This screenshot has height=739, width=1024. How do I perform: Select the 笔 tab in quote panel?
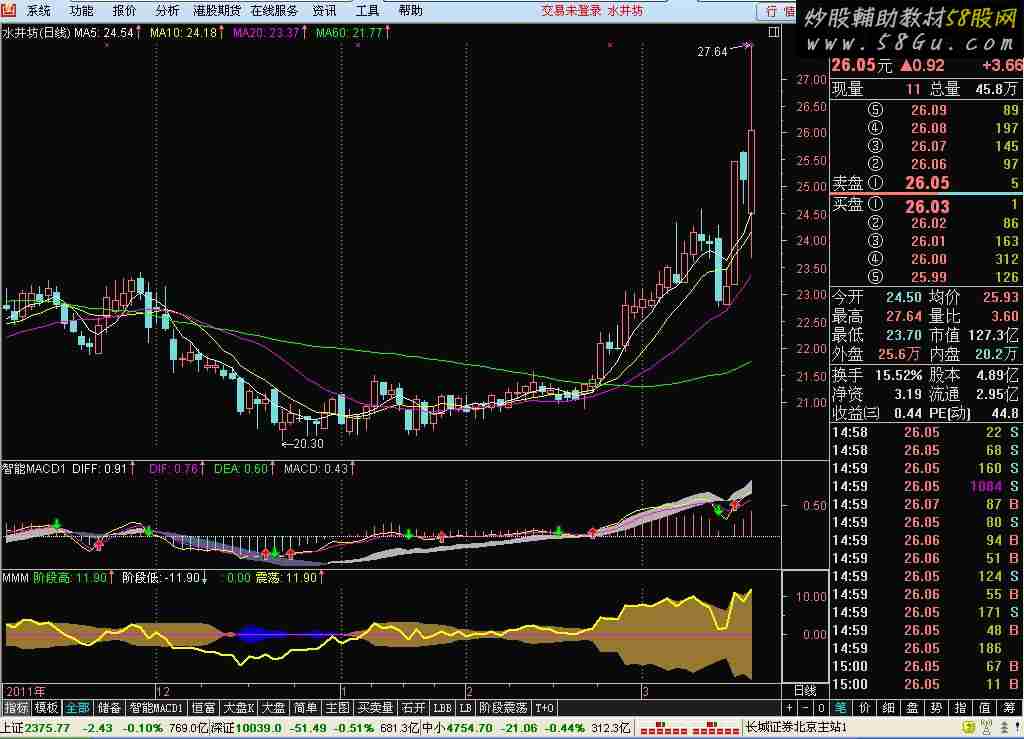tap(840, 708)
